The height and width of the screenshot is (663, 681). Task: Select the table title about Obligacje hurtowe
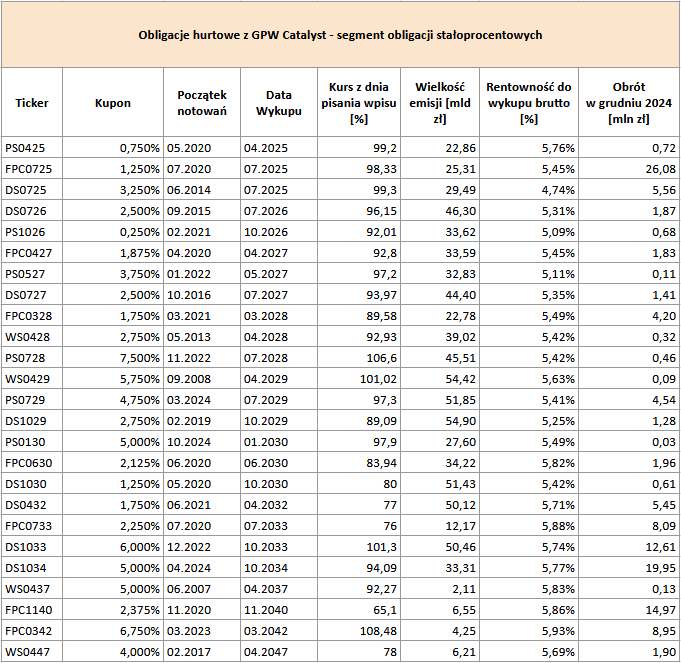340,35
